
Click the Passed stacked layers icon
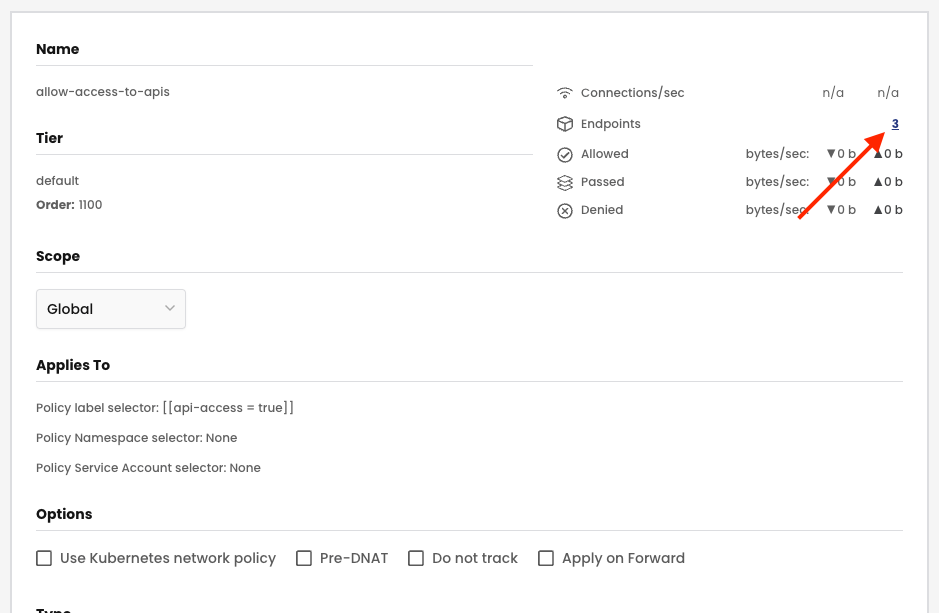(565, 182)
